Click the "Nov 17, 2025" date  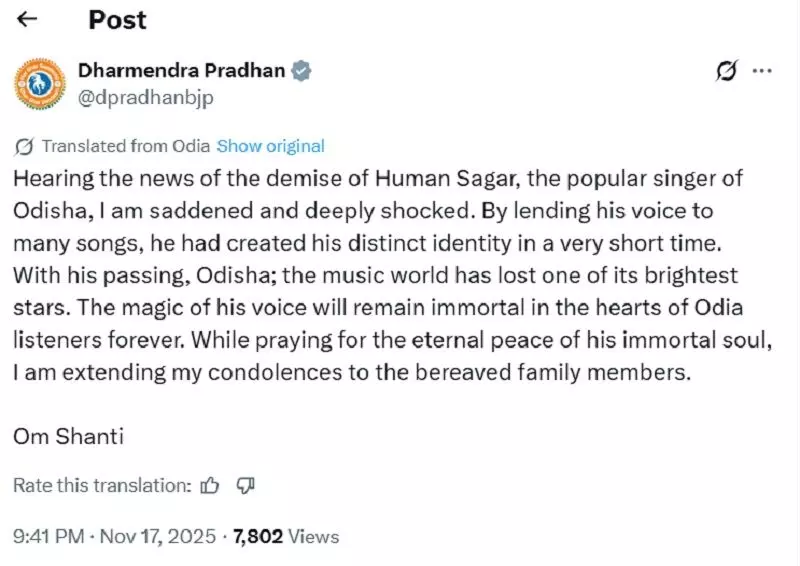157,537
